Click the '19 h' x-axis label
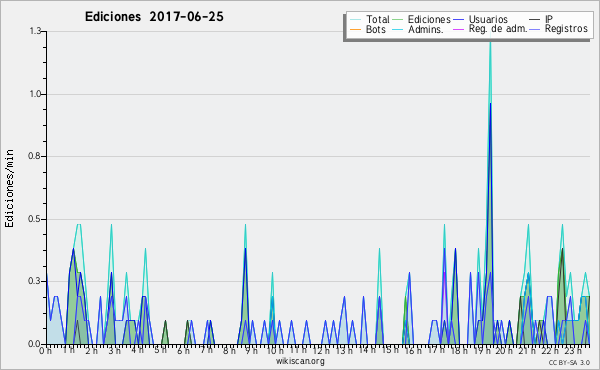This screenshot has height=370, width=600. [482, 351]
